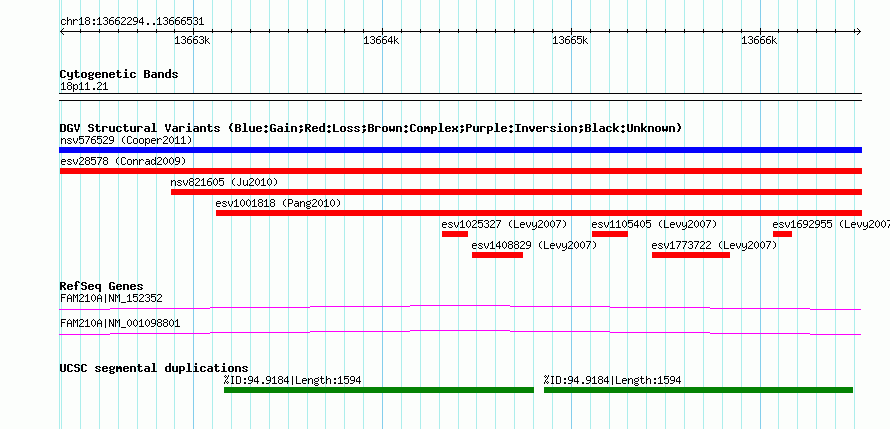Screen dimensions: 890x429
Task: Open the esv1773722 (Levy2007) label
Action: [714, 245]
